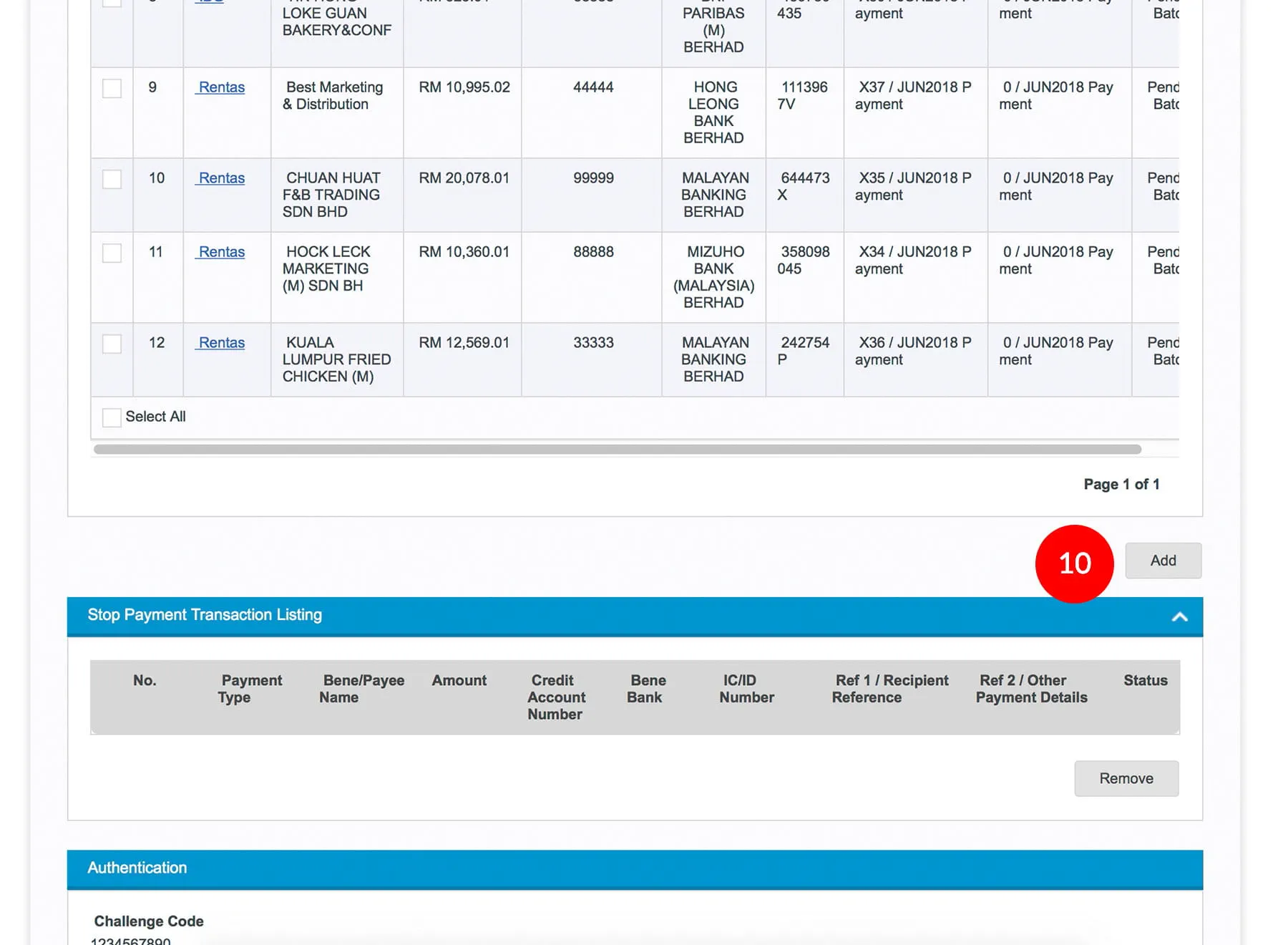This screenshot has height=945, width=1288.
Task: Click the Status column header
Action: coord(1145,681)
